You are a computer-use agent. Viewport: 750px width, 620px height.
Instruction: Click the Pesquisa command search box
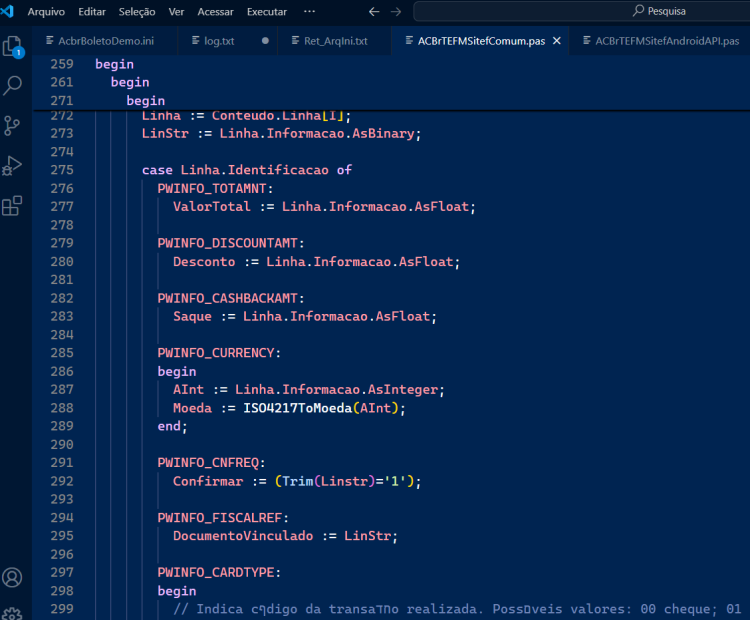click(x=582, y=11)
